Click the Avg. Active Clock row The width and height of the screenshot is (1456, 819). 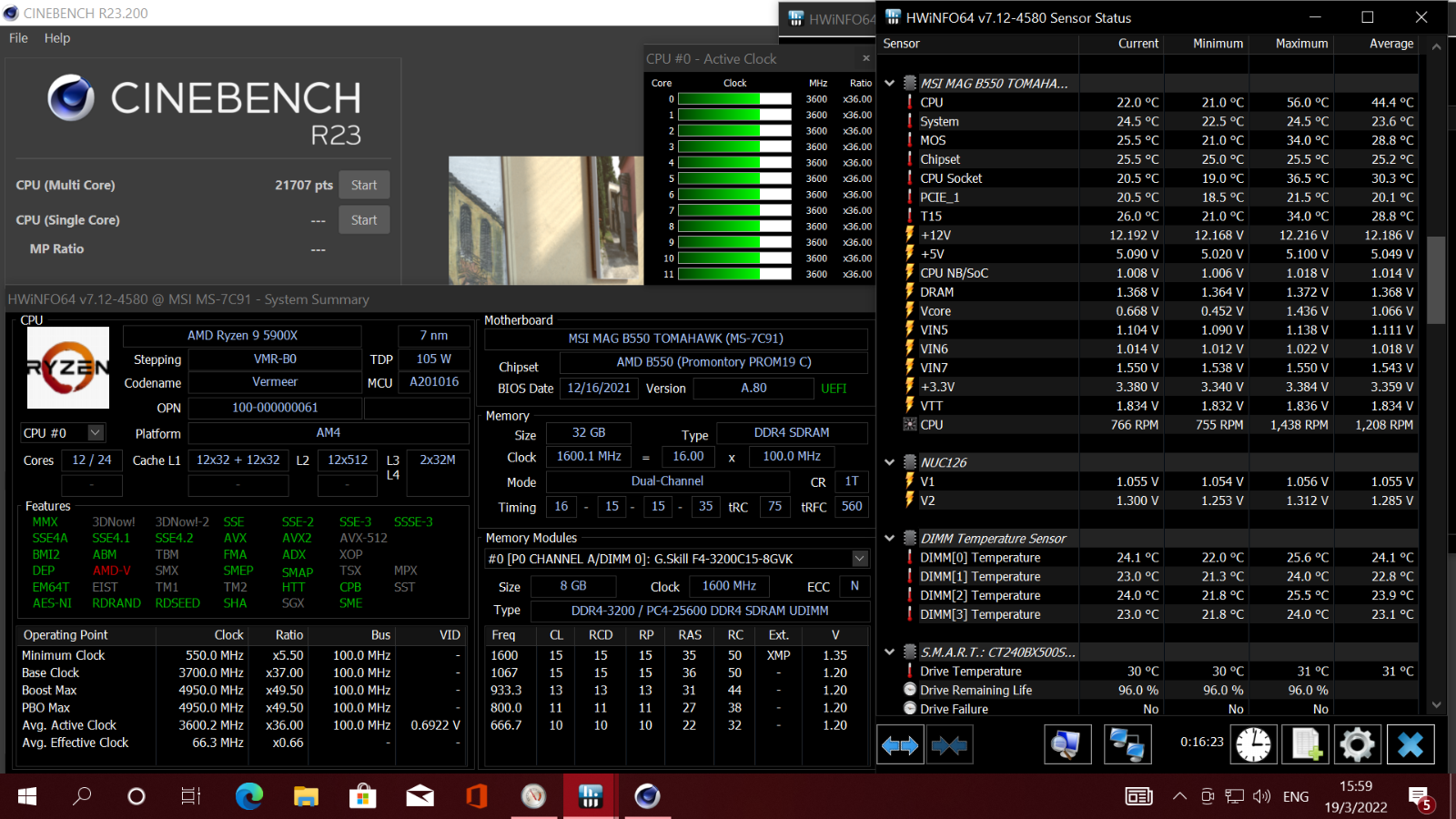tap(242, 725)
